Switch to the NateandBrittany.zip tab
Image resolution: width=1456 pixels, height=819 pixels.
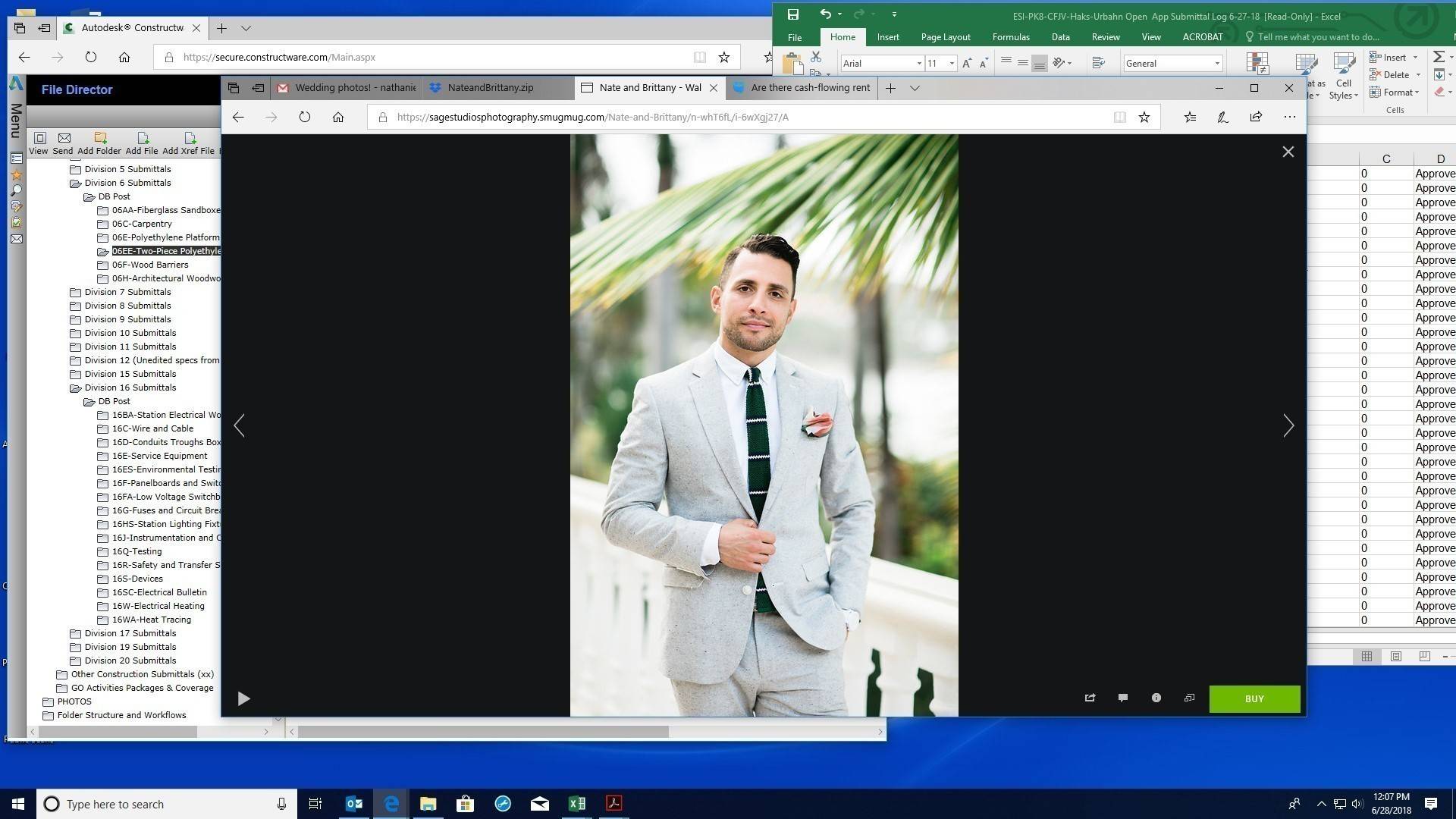(490, 88)
